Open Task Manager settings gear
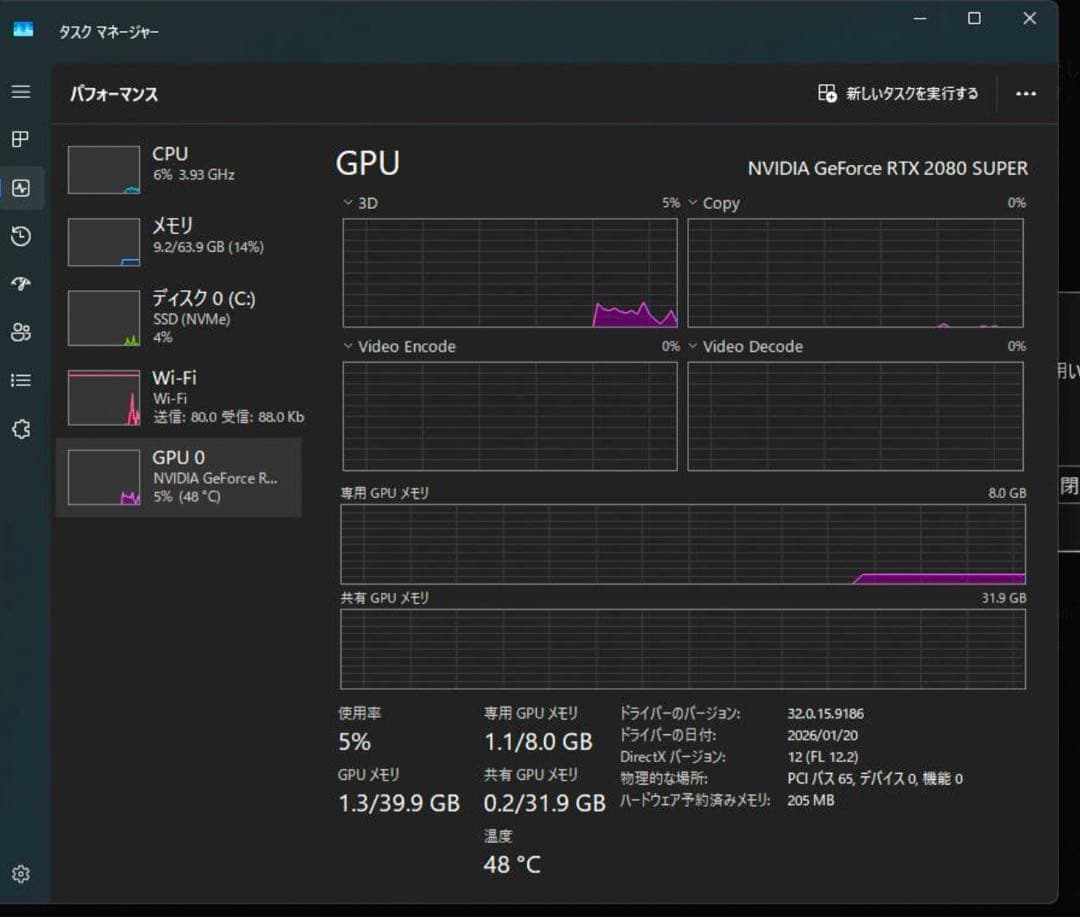The image size is (1080, 917). 21,873
